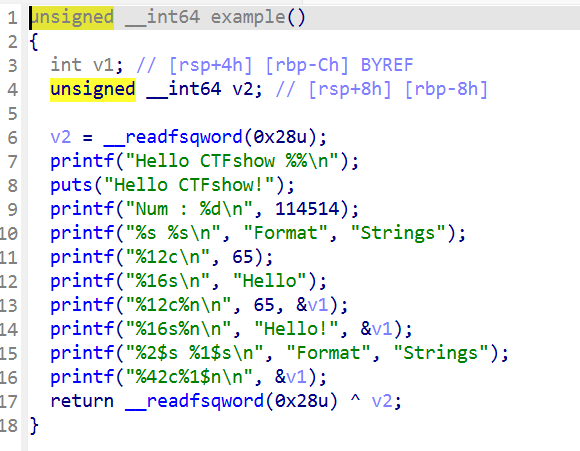This screenshot has width=580, height=451.
Task: Click the closing brace on line 18
Action: pos(34,425)
